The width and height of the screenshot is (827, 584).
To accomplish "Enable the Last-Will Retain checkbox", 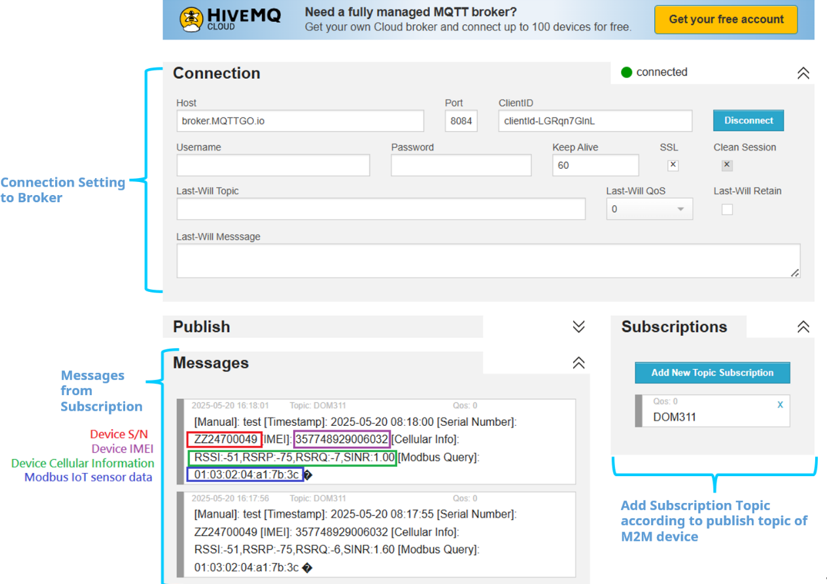I will pos(727,209).
